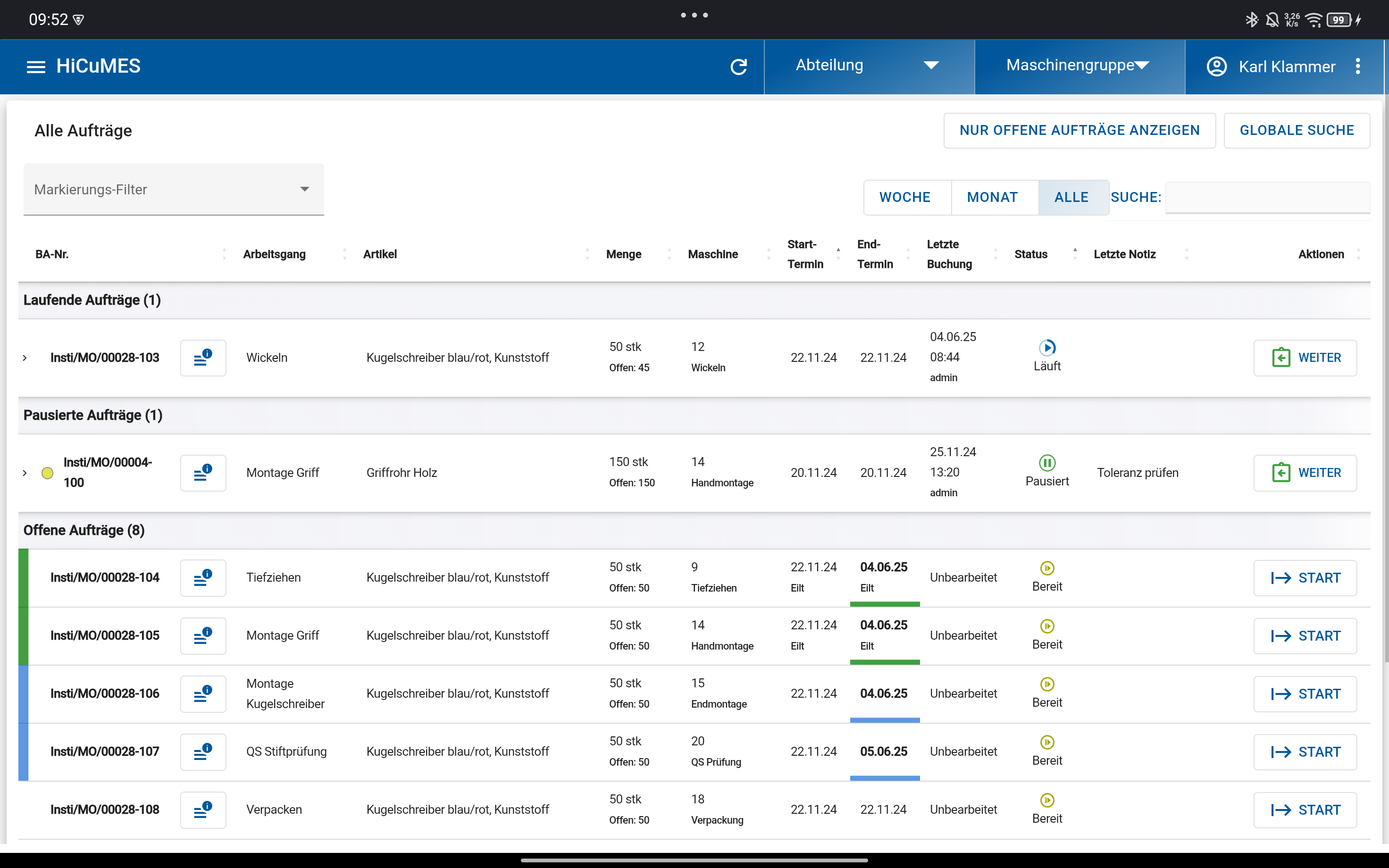Start order Insti/MO/00028-104
Screen dimensions: 1389x868
pyautogui.click(x=1305, y=577)
